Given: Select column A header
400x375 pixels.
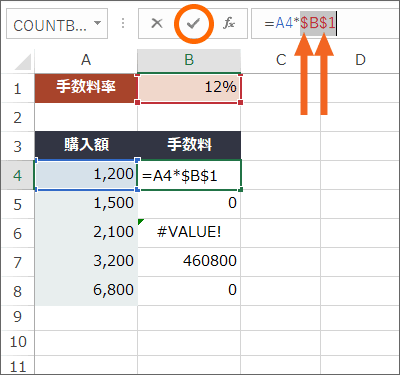Looking at the screenshot, I should point(86,60).
